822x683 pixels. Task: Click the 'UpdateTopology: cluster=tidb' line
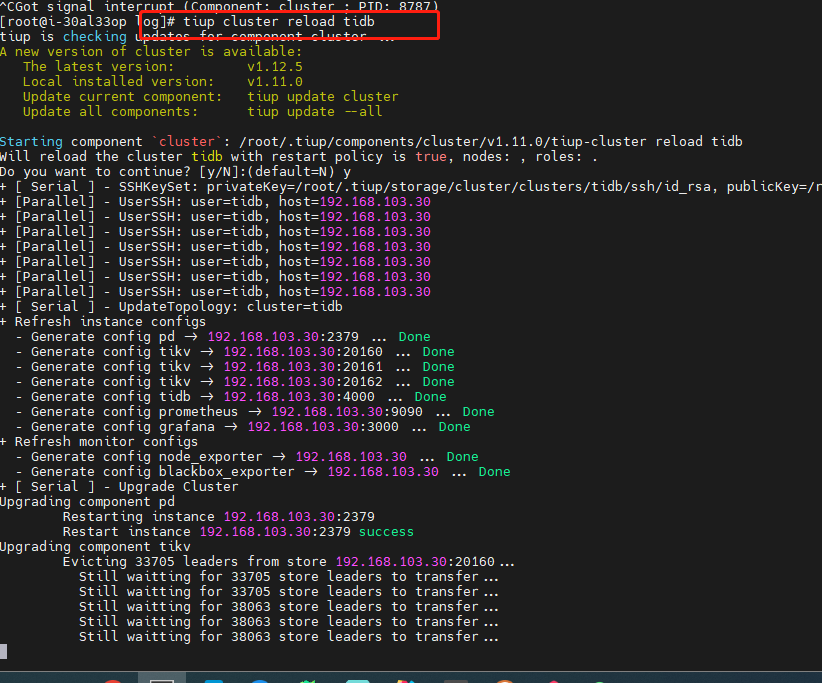(x=171, y=307)
